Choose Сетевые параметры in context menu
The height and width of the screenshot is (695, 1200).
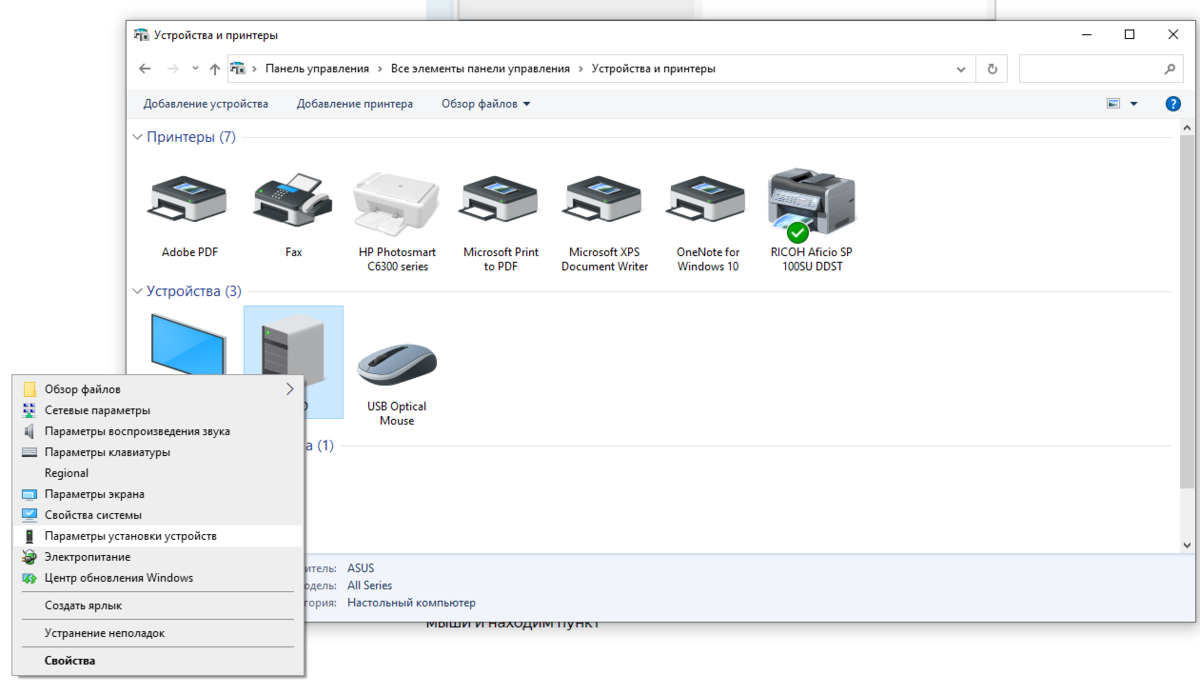[158, 410]
